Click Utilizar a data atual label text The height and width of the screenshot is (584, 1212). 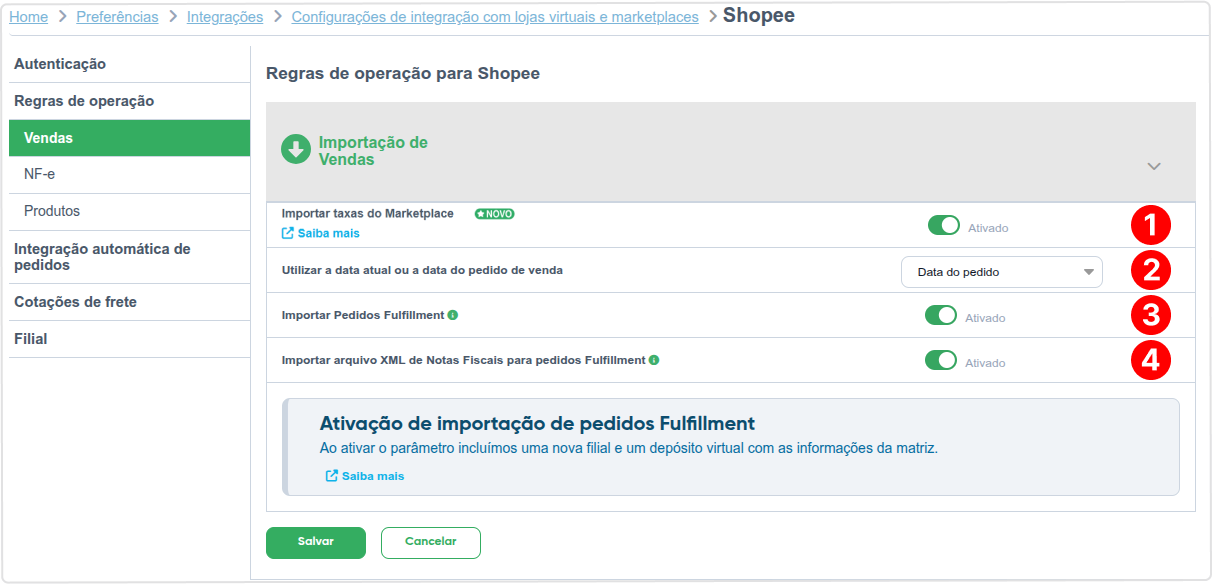[422, 270]
